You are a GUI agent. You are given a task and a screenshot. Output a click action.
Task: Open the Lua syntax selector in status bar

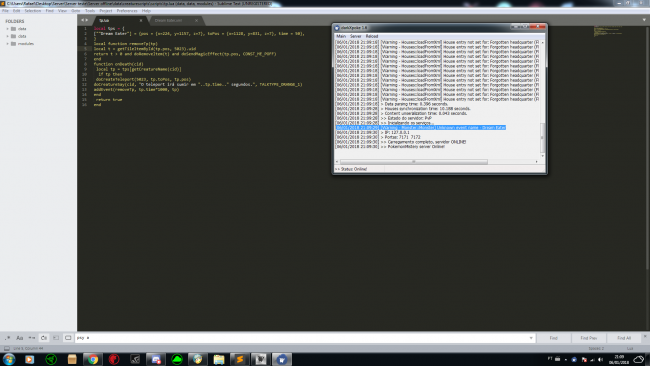pos(630,349)
